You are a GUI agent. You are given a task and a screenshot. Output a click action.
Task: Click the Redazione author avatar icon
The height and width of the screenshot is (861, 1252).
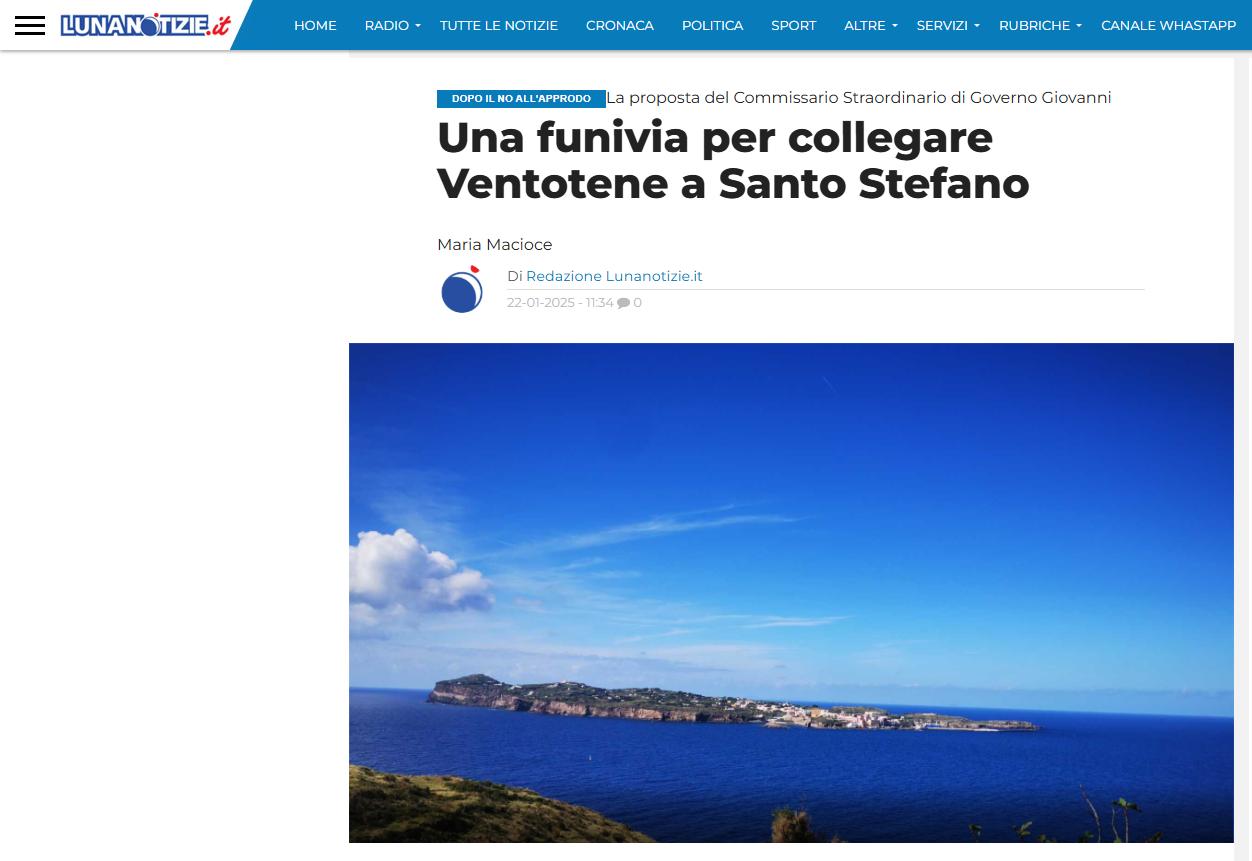(x=462, y=289)
